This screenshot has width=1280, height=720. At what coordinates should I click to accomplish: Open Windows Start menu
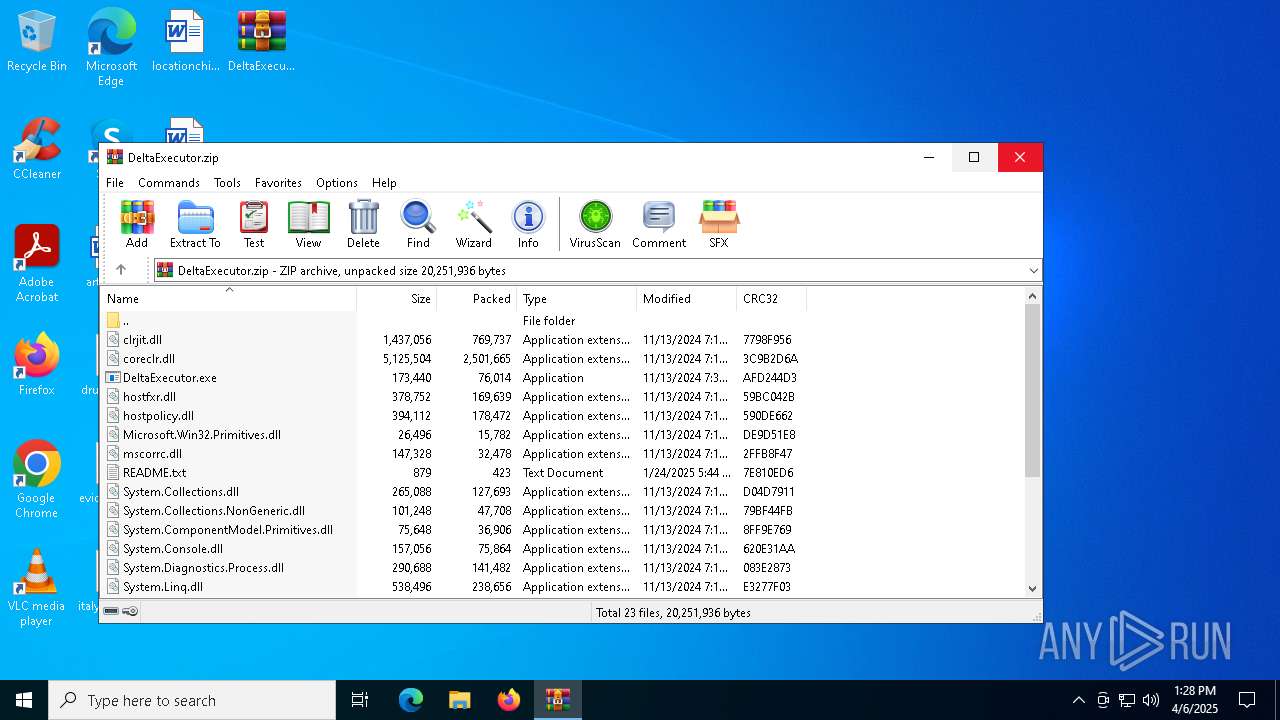[x=24, y=700]
